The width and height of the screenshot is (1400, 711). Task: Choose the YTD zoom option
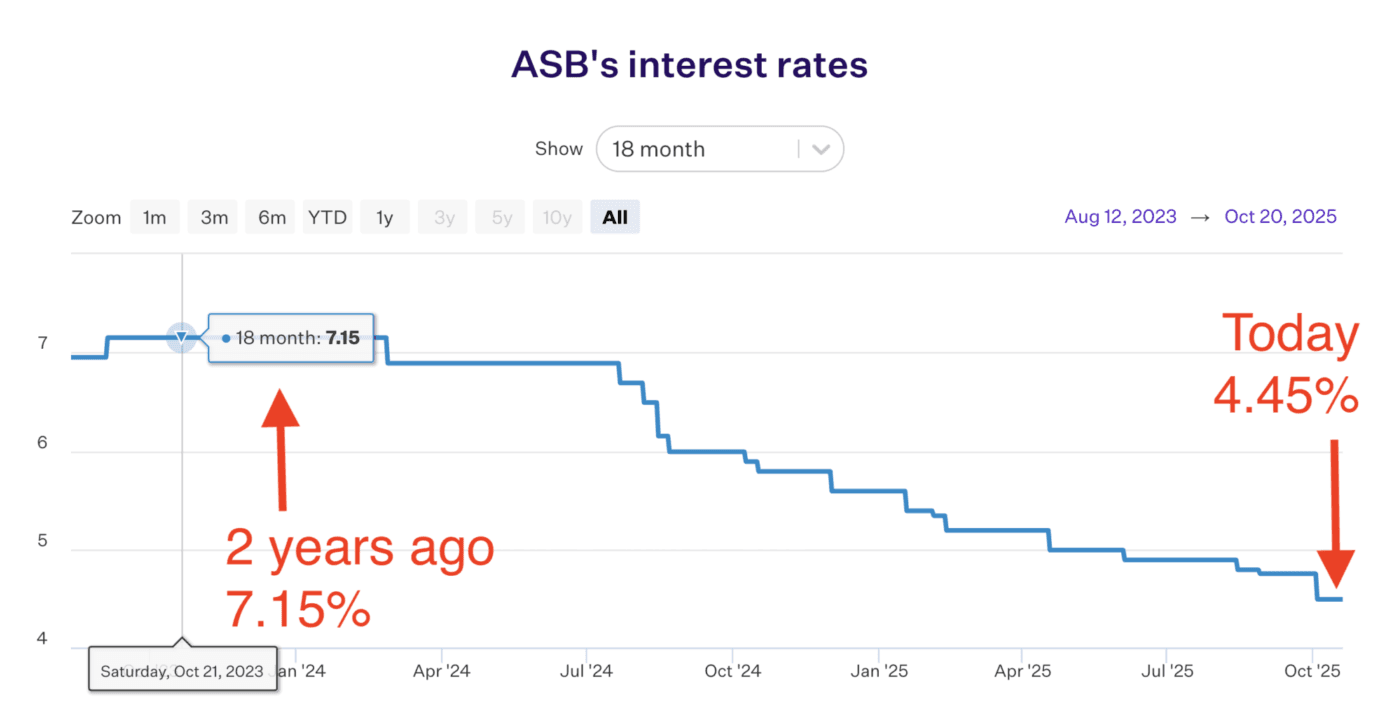(x=327, y=217)
